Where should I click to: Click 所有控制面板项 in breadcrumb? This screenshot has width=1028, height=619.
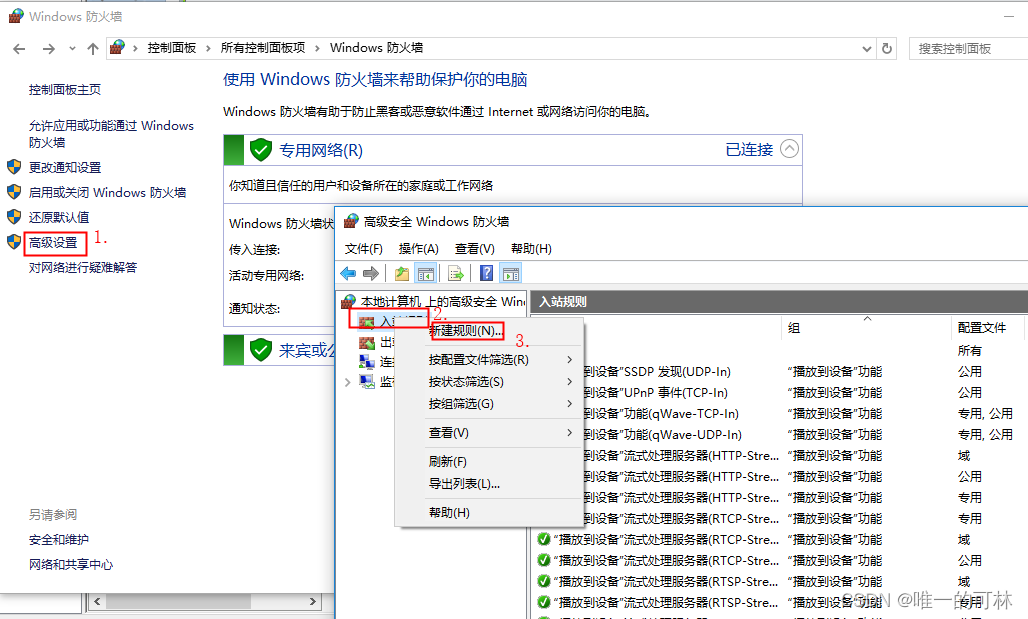263,48
